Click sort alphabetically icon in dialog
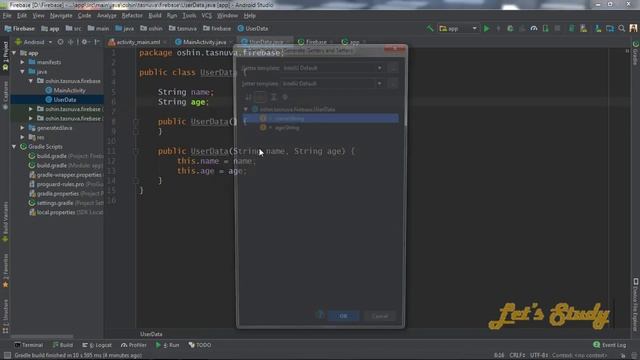 pyautogui.click(x=248, y=97)
